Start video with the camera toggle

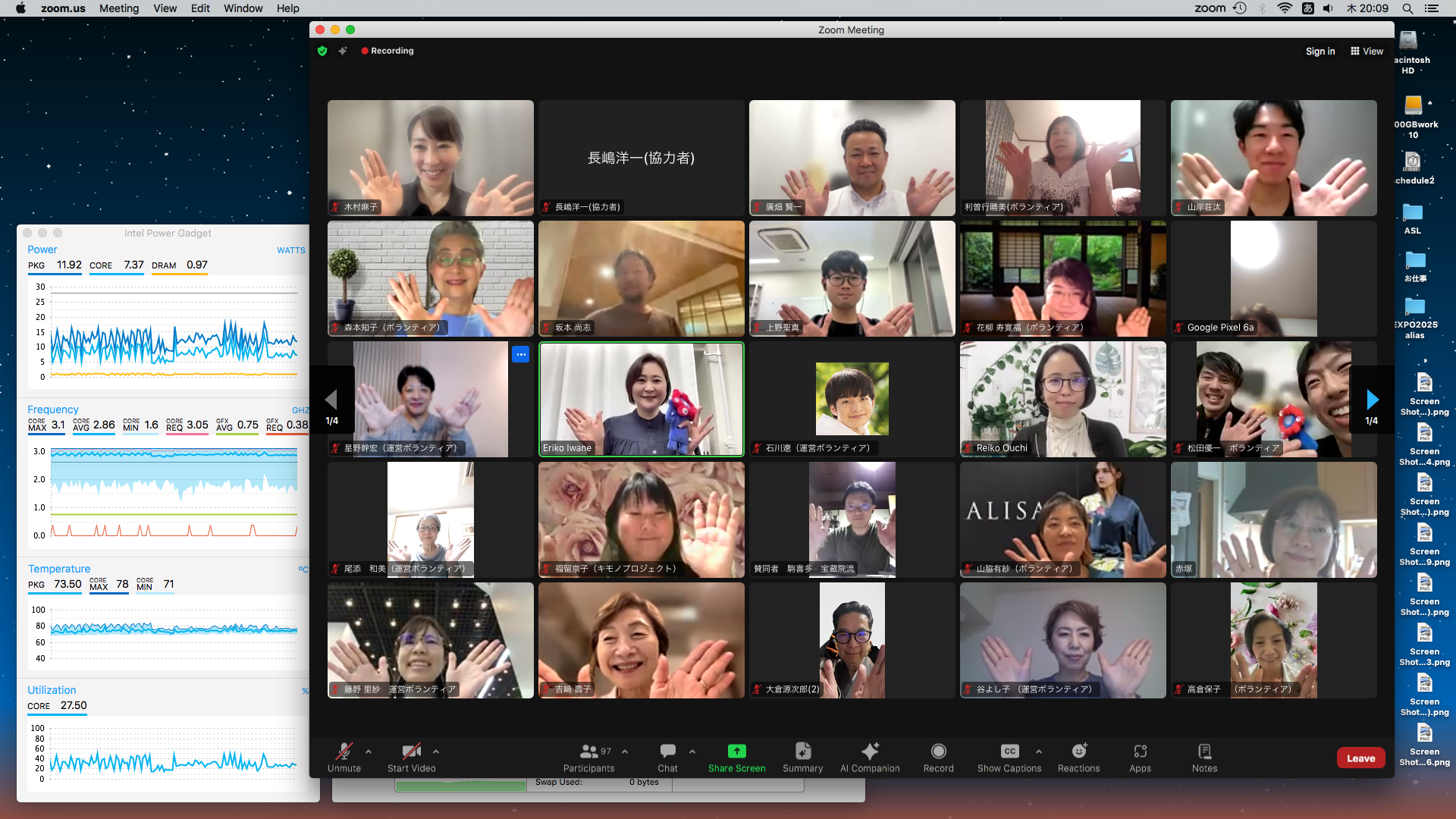(x=411, y=752)
